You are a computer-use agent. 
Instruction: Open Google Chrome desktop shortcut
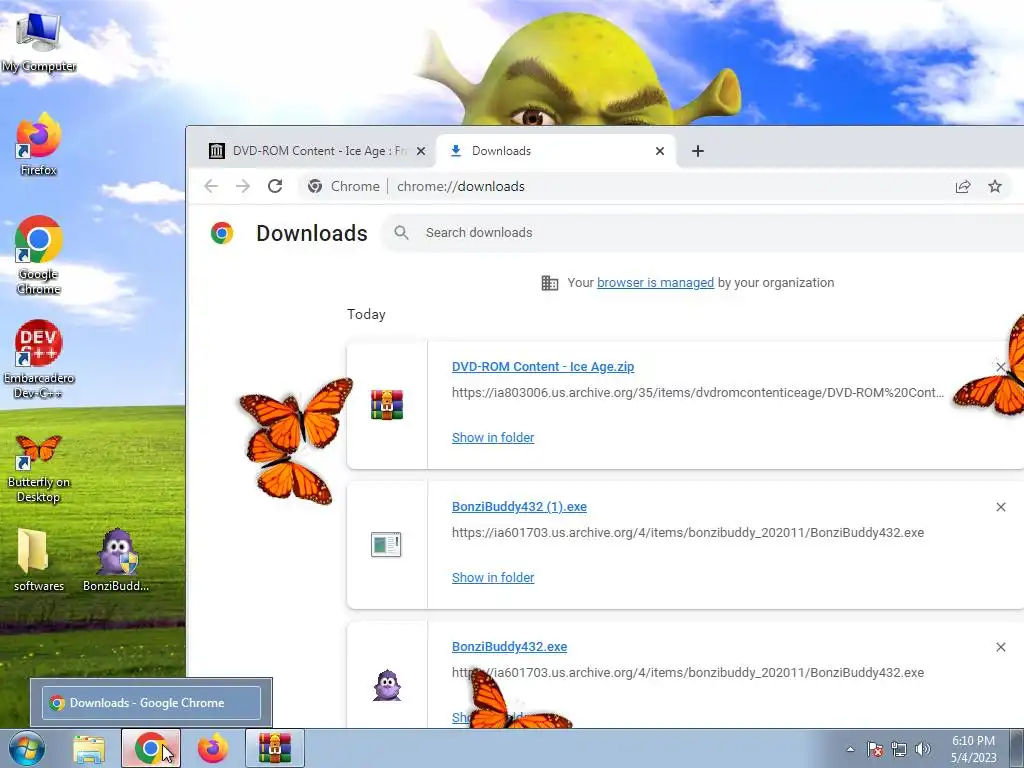pyautogui.click(x=39, y=255)
